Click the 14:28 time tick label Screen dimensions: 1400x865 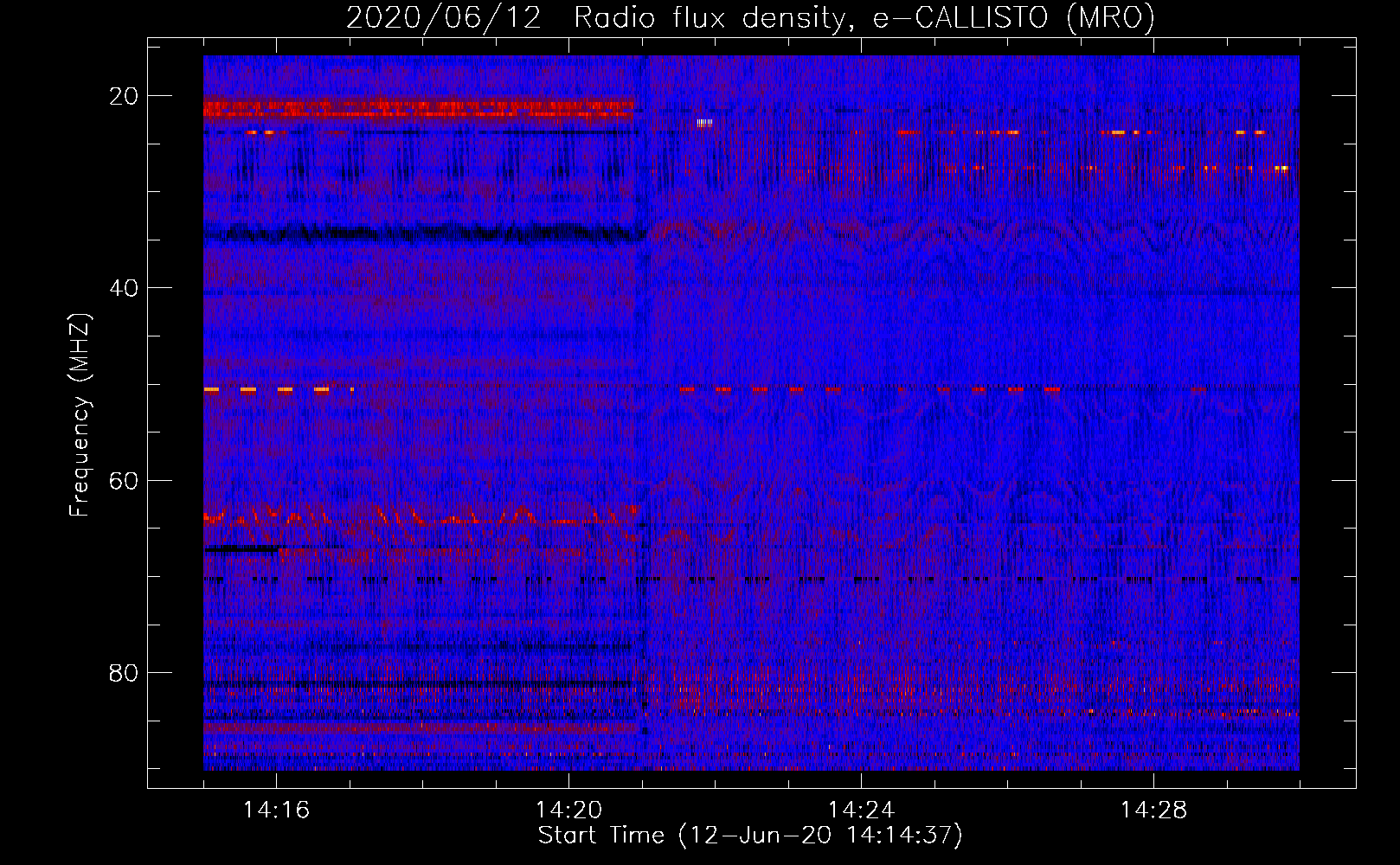(1153, 811)
